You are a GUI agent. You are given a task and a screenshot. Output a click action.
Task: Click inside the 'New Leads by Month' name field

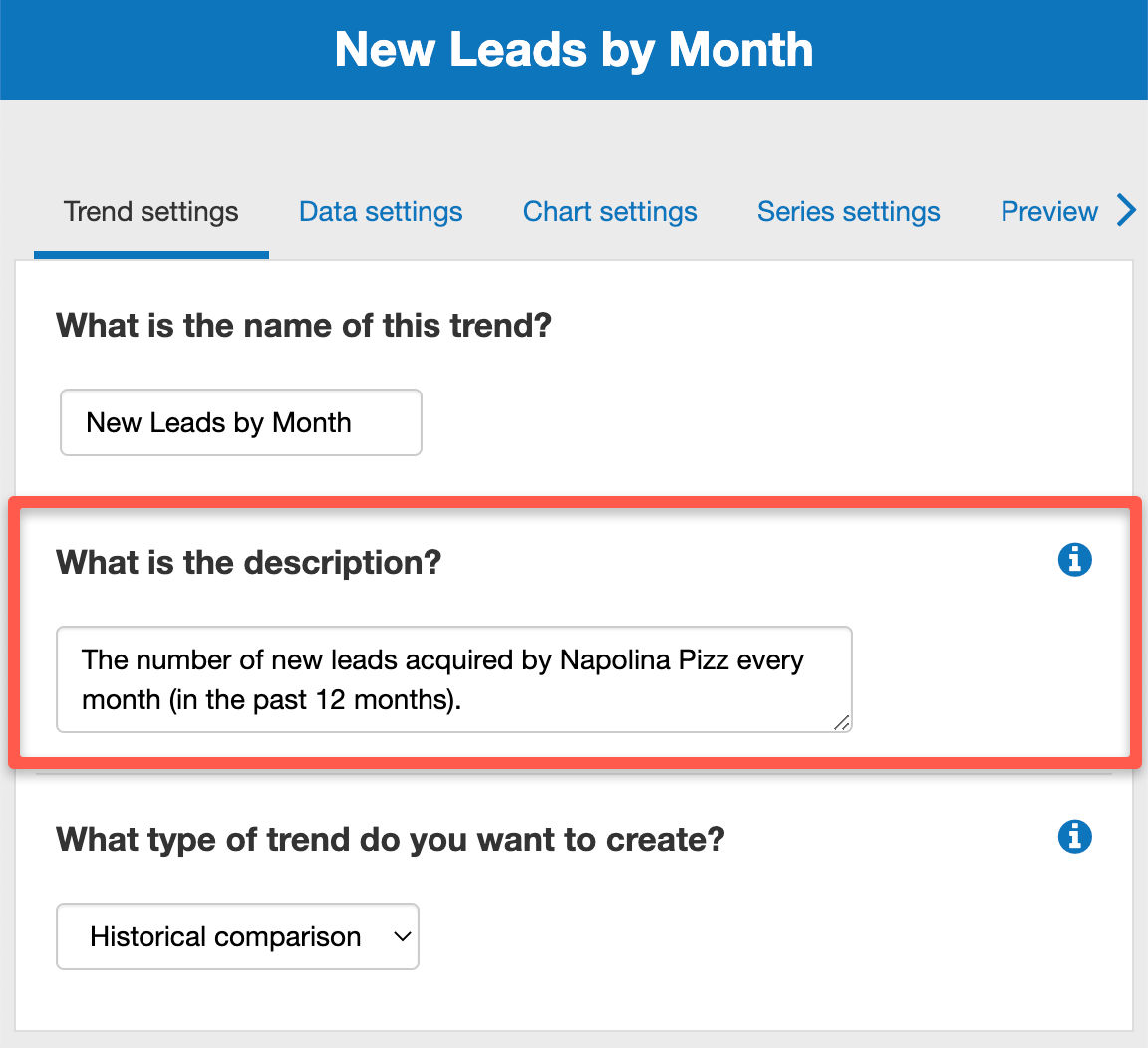click(x=240, y=422)
